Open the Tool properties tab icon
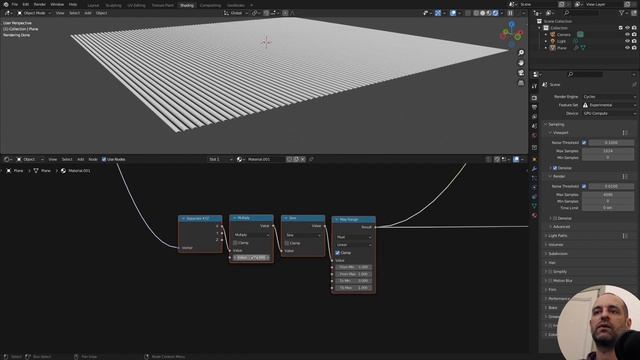 coord(534,86)
